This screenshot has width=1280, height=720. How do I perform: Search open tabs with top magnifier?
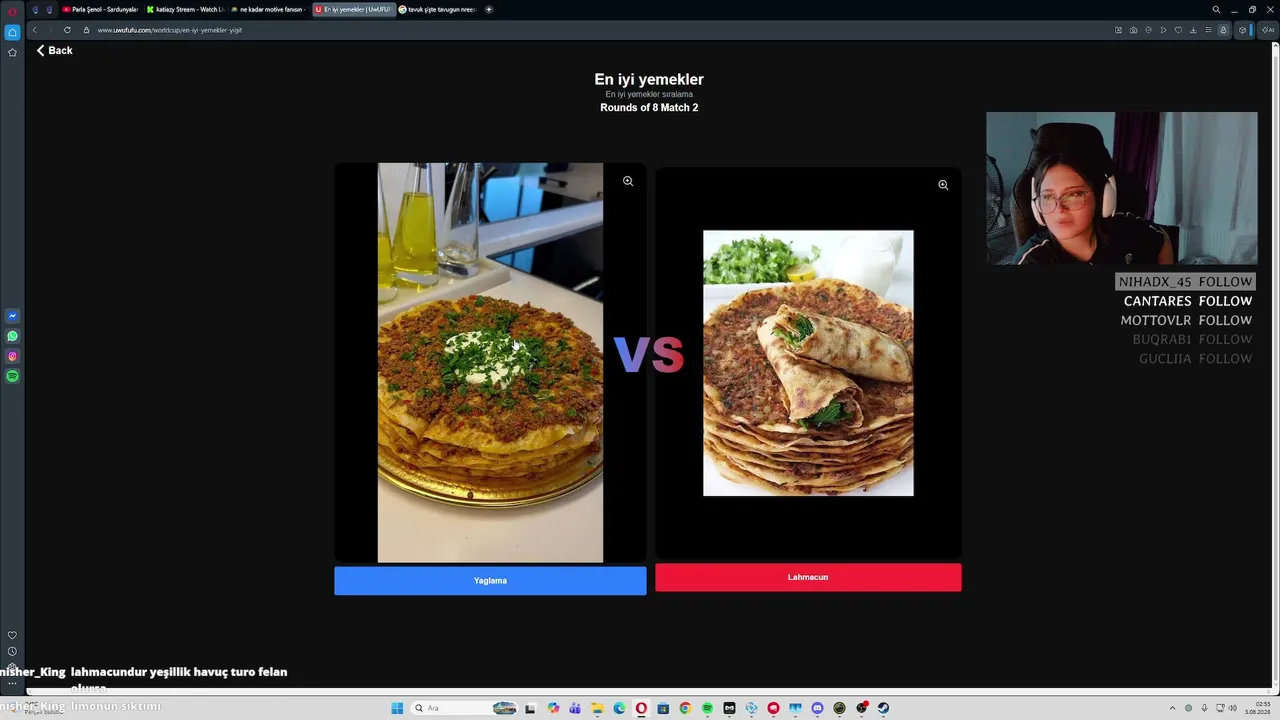[1216, 9]
